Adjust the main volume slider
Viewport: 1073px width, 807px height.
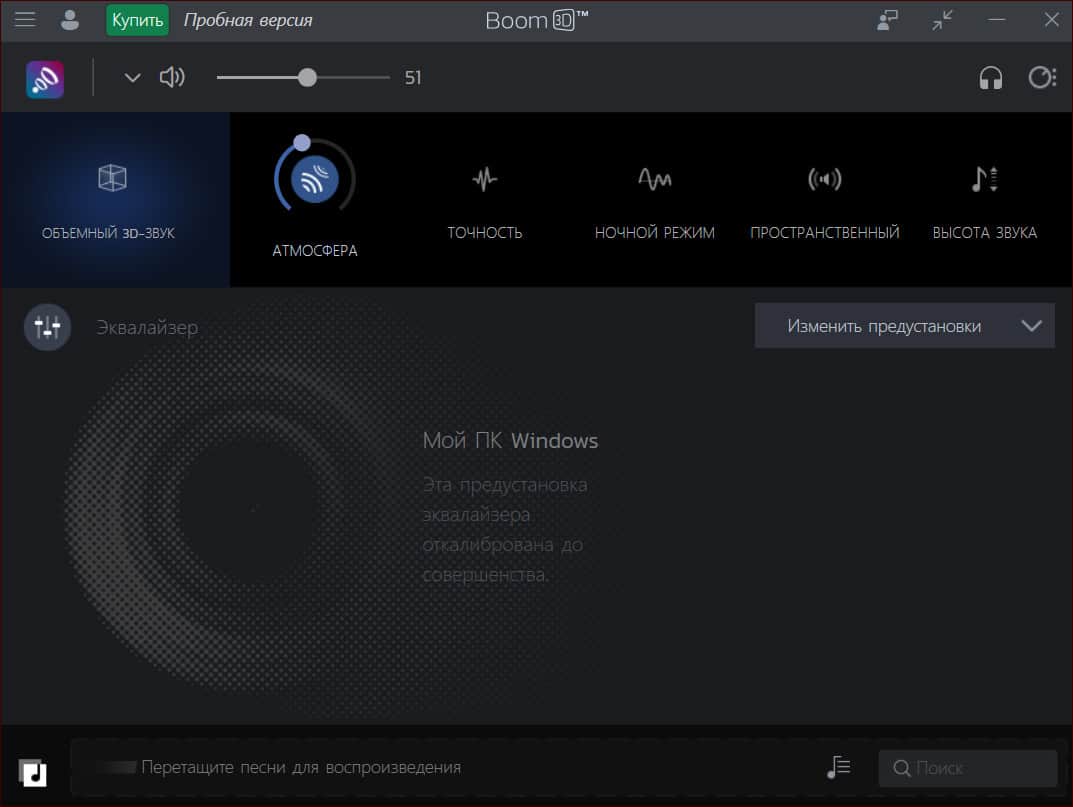pyautogui.click(x=303, y=77)
